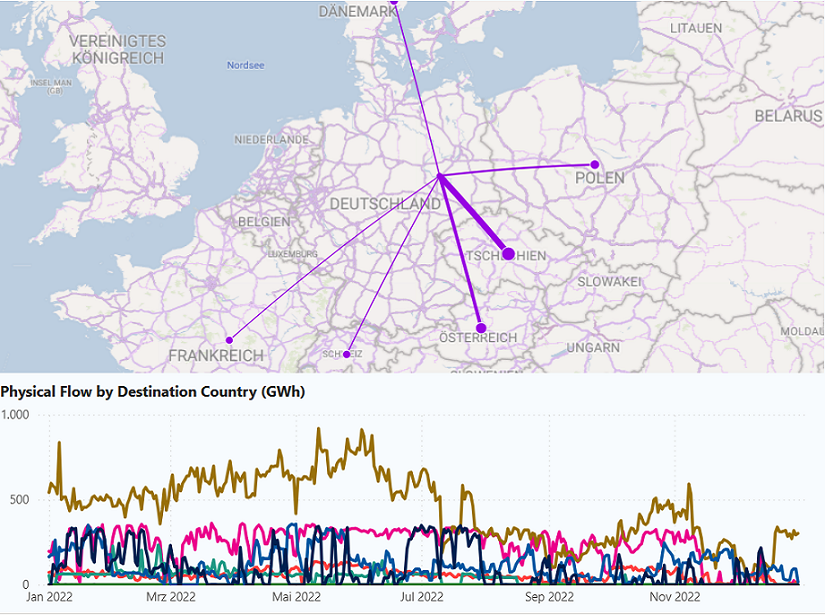Image resolution: width=825 pixels, height=615 pixels.
Task: Click the VEREINIGTES KÖNIGREICH map label
Action: [118, 50]
